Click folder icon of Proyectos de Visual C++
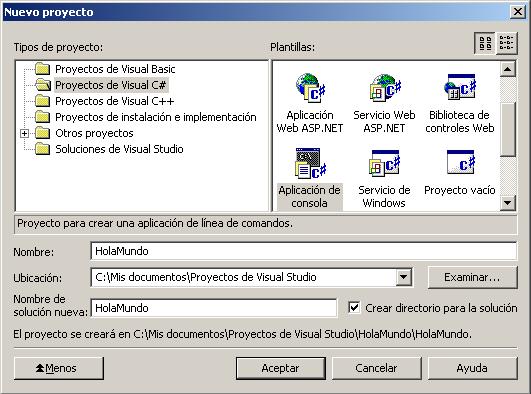This screenshot has height=394, width=531. tap(43, 101)
